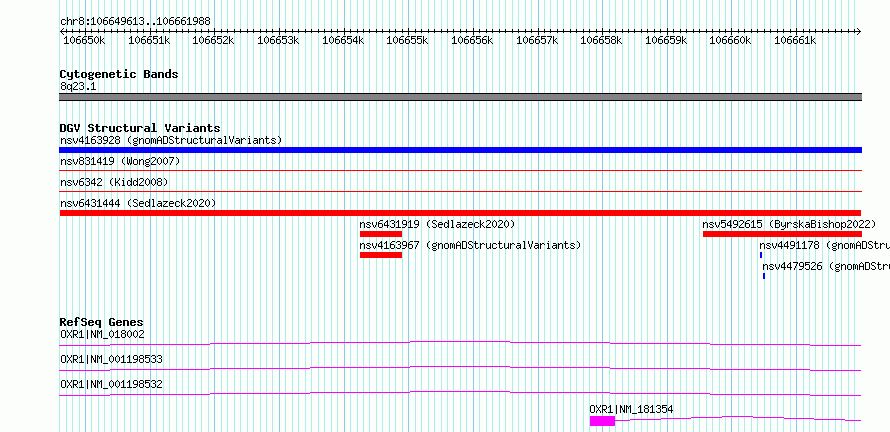Click the 106660k ruler tick label
This screenshot has width=890, height=432.
pyautogui.click(x=731, y=40)
